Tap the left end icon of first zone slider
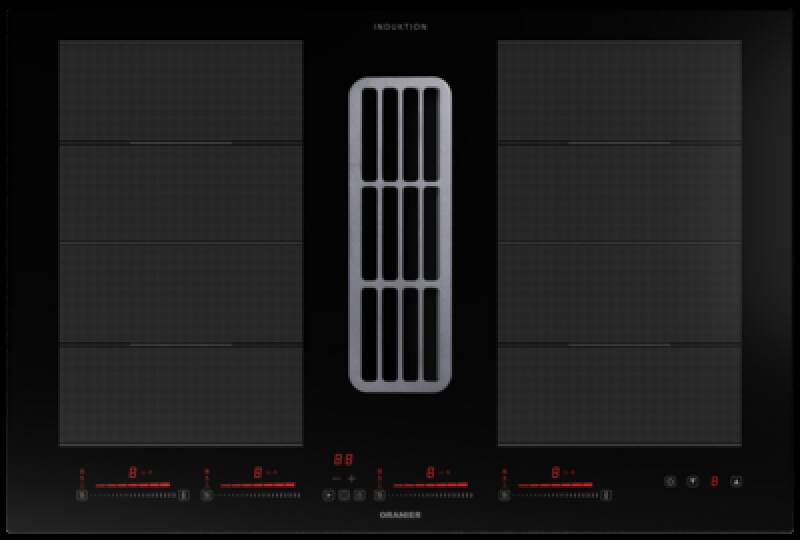Screen dimensions: 800x540 coord(81,494)
